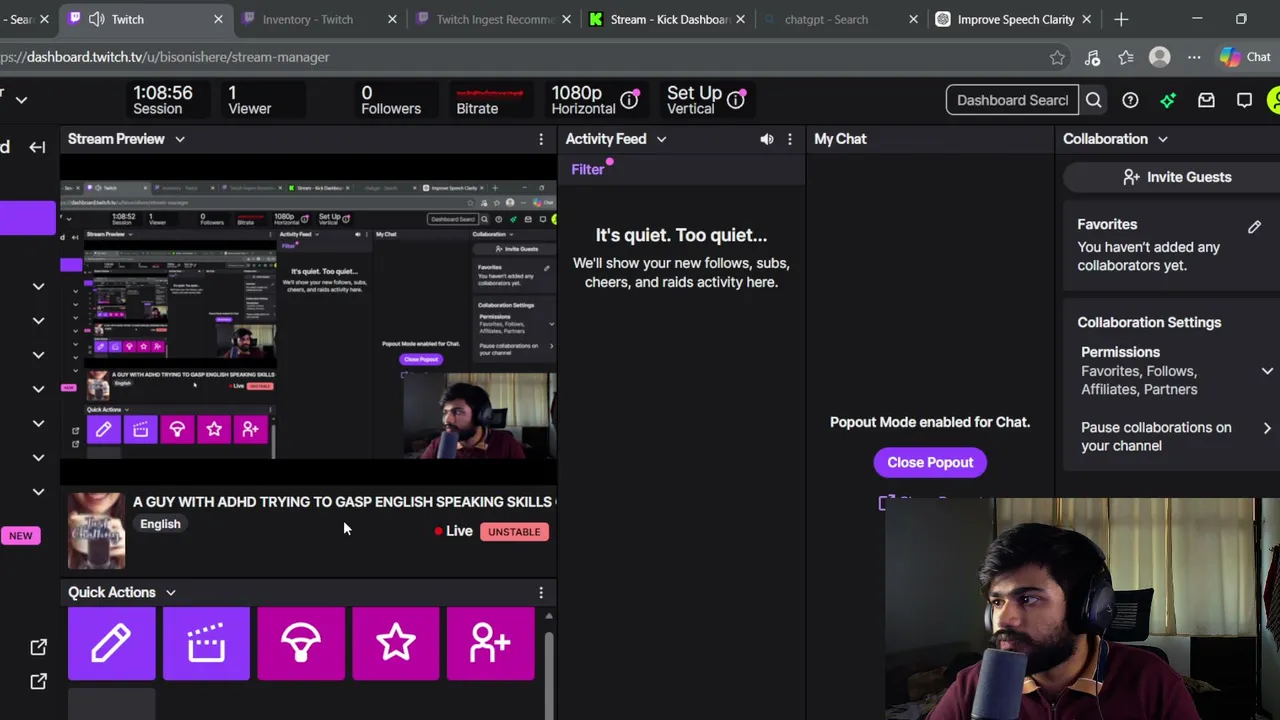The width and height of the screenshot is (1280, 720).
Task: Close the Inventory - Twitch tab
Action: pos(392,19)
